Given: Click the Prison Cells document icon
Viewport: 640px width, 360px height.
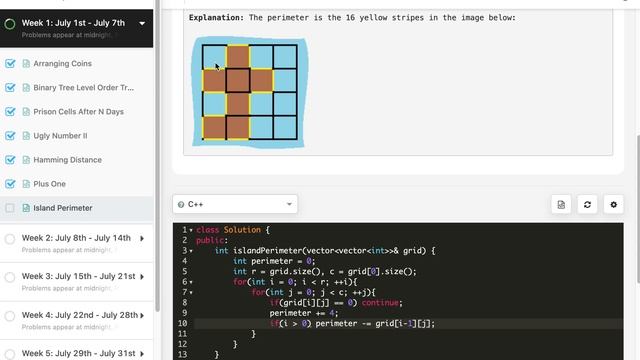Looking at the screenshot, I should pyautogui.click(x=26, y=112).
